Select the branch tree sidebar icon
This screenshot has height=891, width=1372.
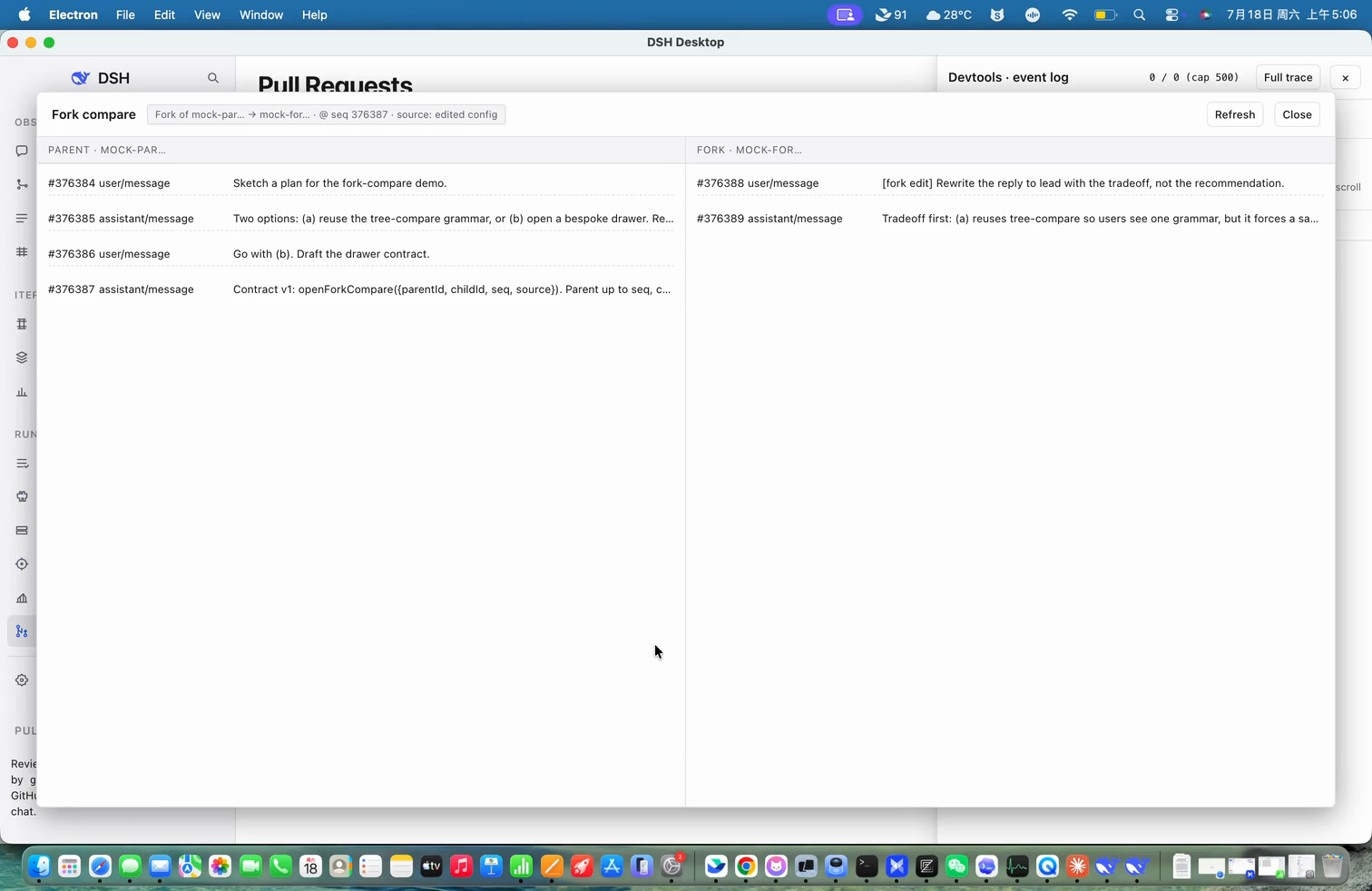pyautogui.click(x=22, y=184)
